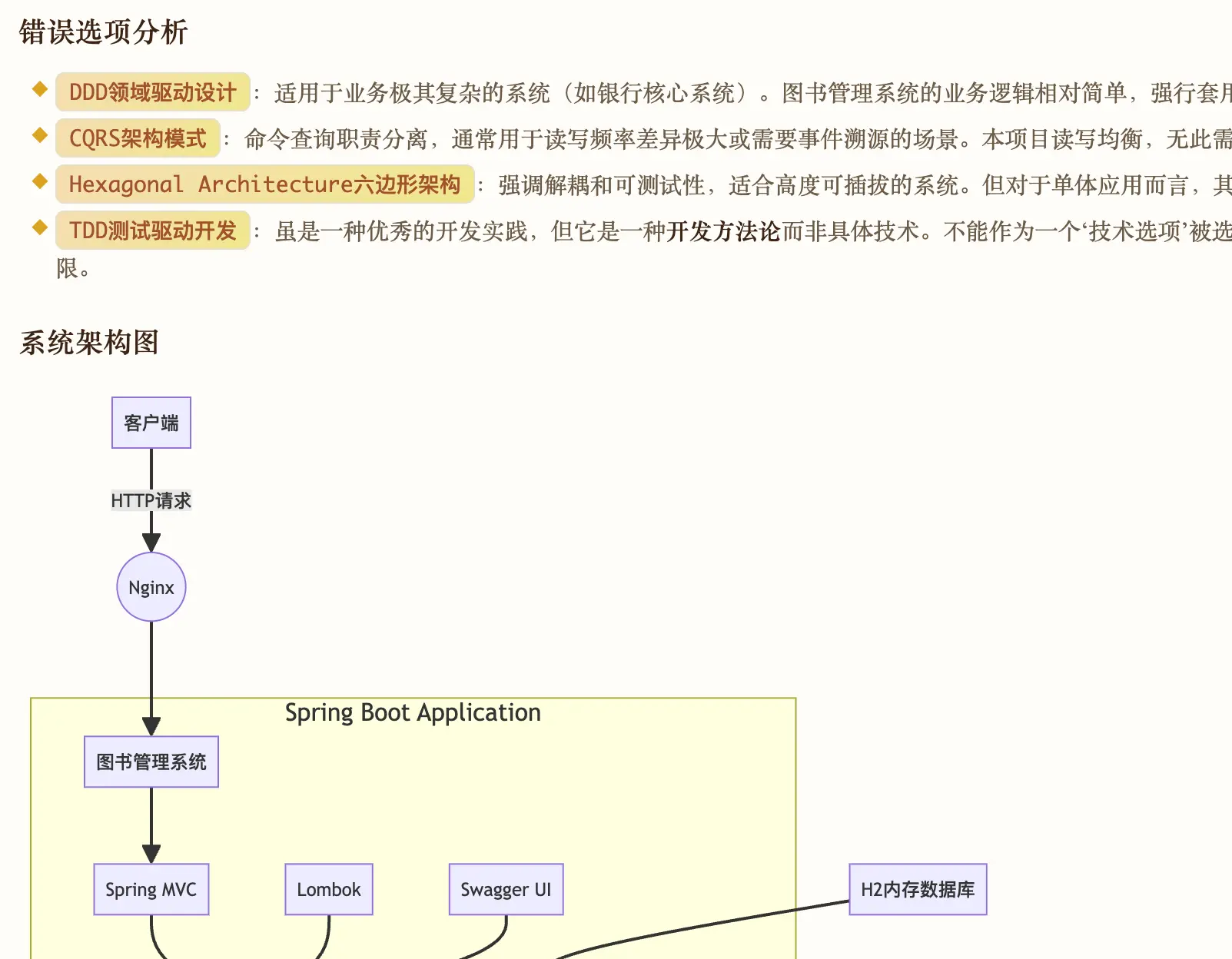Click the 客户端 node in the diagram
This screenshot has width=1232, height=959.
point(151,422)
